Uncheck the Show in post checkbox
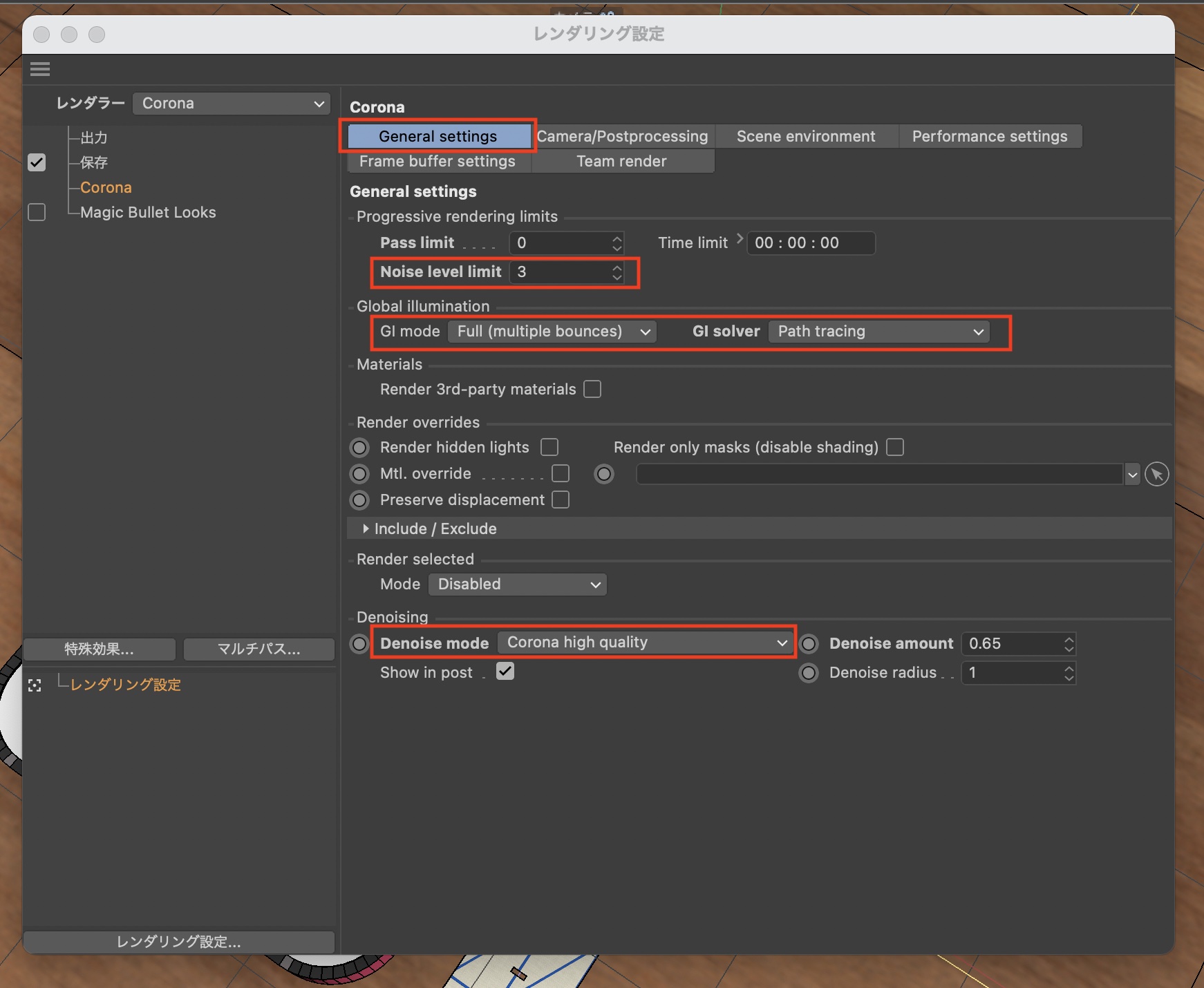This screenshot has height=988, width=1204. 505,672
